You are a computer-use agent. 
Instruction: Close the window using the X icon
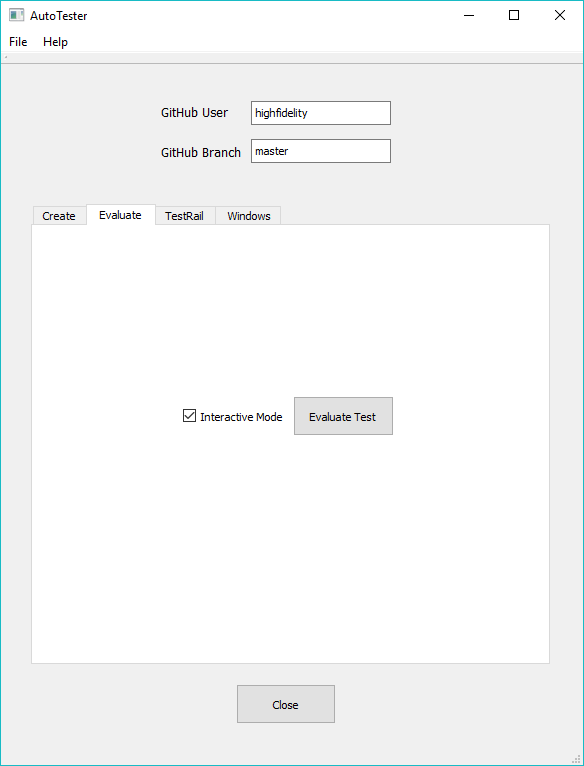tap(560, 15)
